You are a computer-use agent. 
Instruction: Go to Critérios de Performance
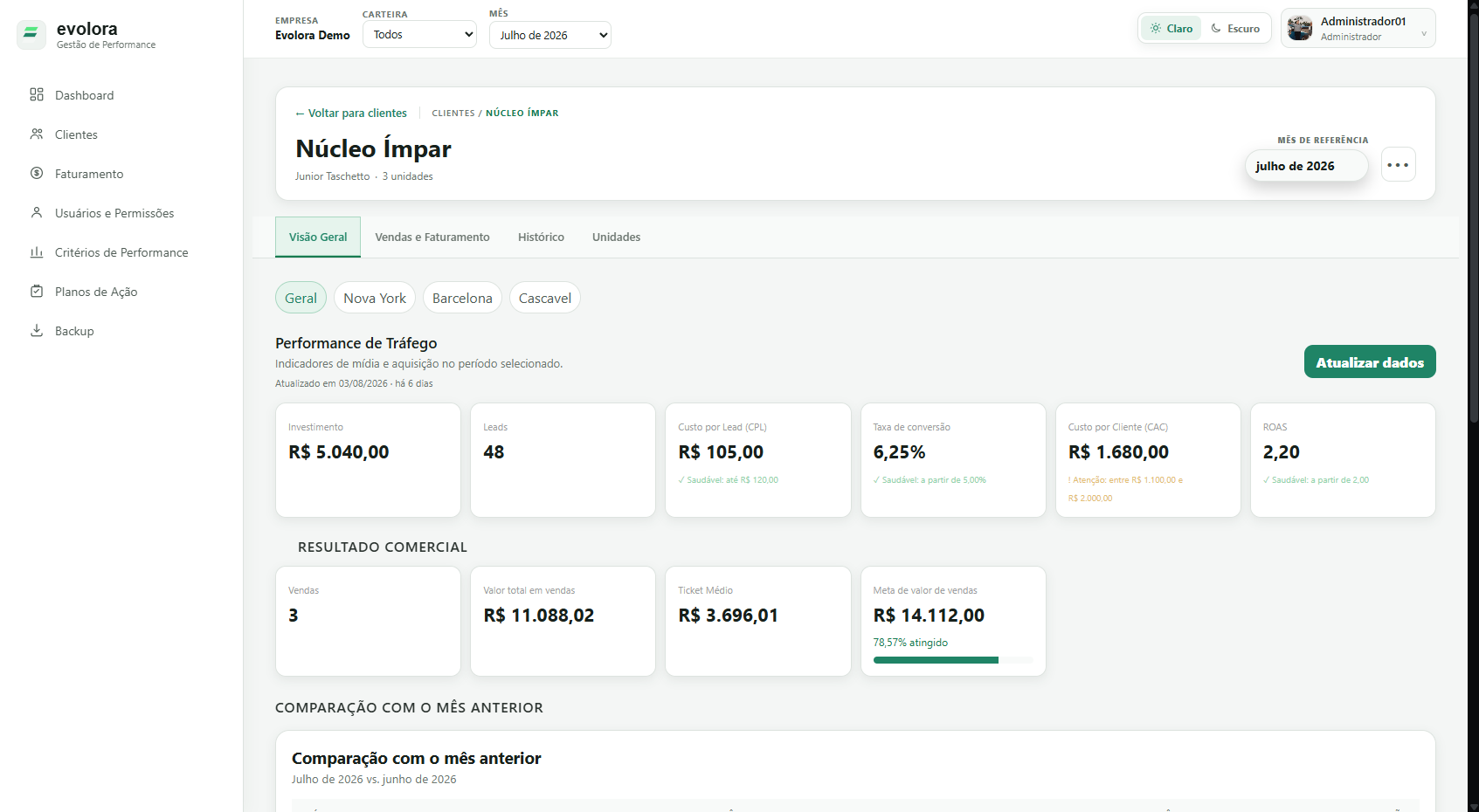pyautogui.click(x=121, y=252)
